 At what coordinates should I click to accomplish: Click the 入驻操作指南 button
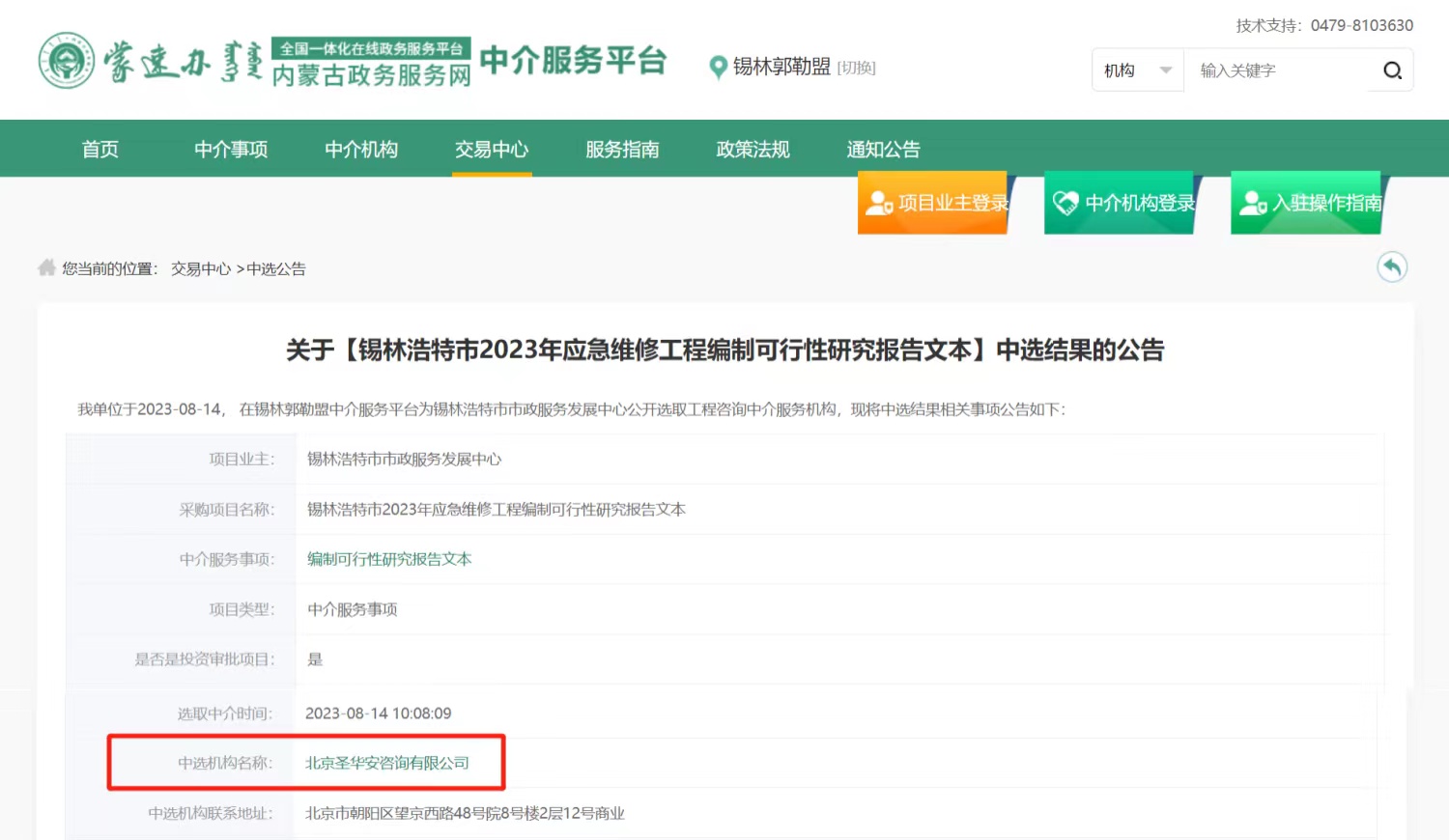[x=1306, y=203]
